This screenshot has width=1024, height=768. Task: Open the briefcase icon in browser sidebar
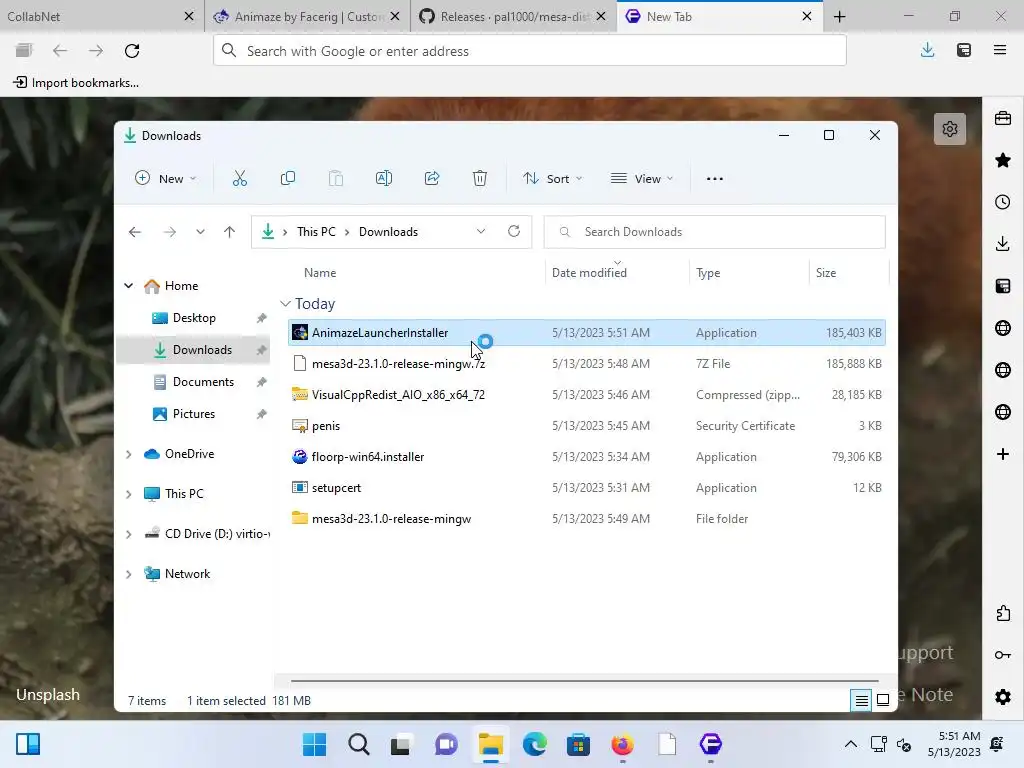(1003, 118)
